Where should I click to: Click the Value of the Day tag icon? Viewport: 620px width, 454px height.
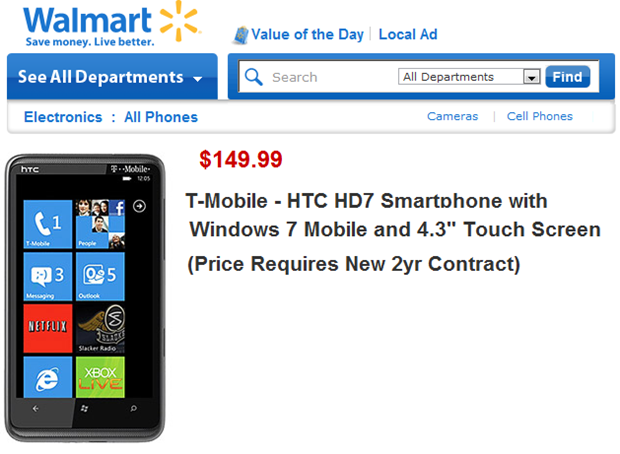click(x=240, y=35)
